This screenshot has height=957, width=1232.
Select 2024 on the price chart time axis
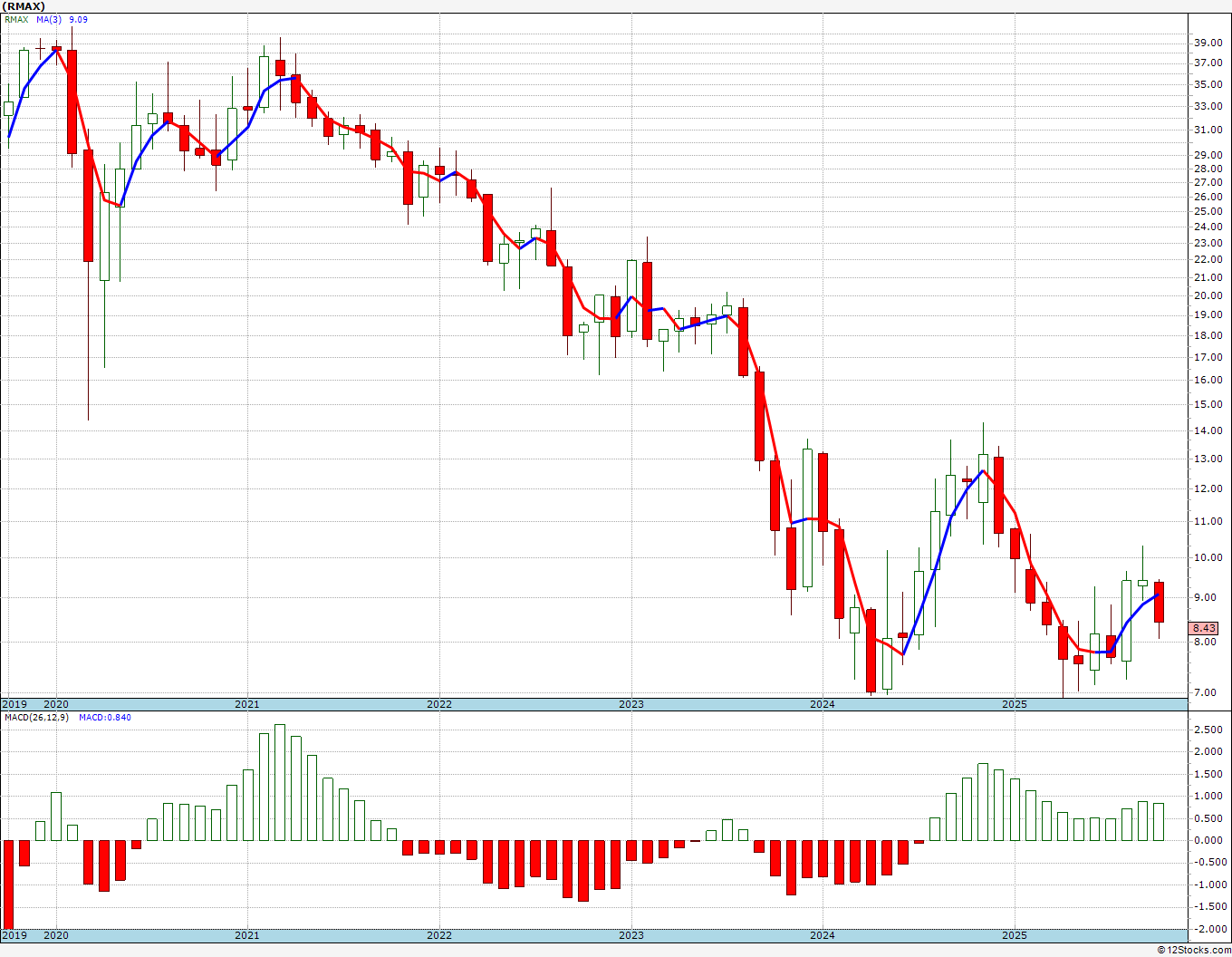(x=823, y=704)
